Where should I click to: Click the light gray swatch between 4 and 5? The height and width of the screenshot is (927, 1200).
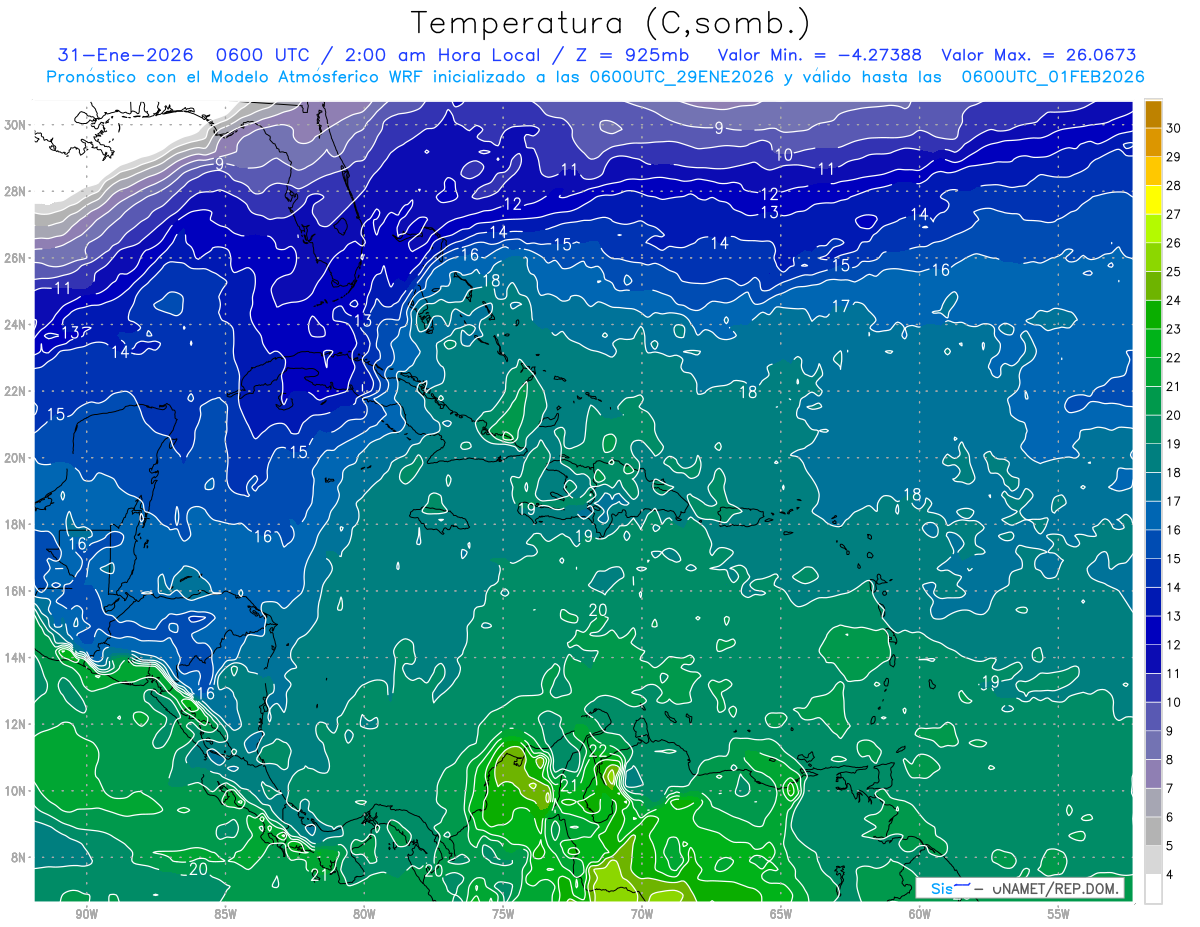(x=1154, y=860)
